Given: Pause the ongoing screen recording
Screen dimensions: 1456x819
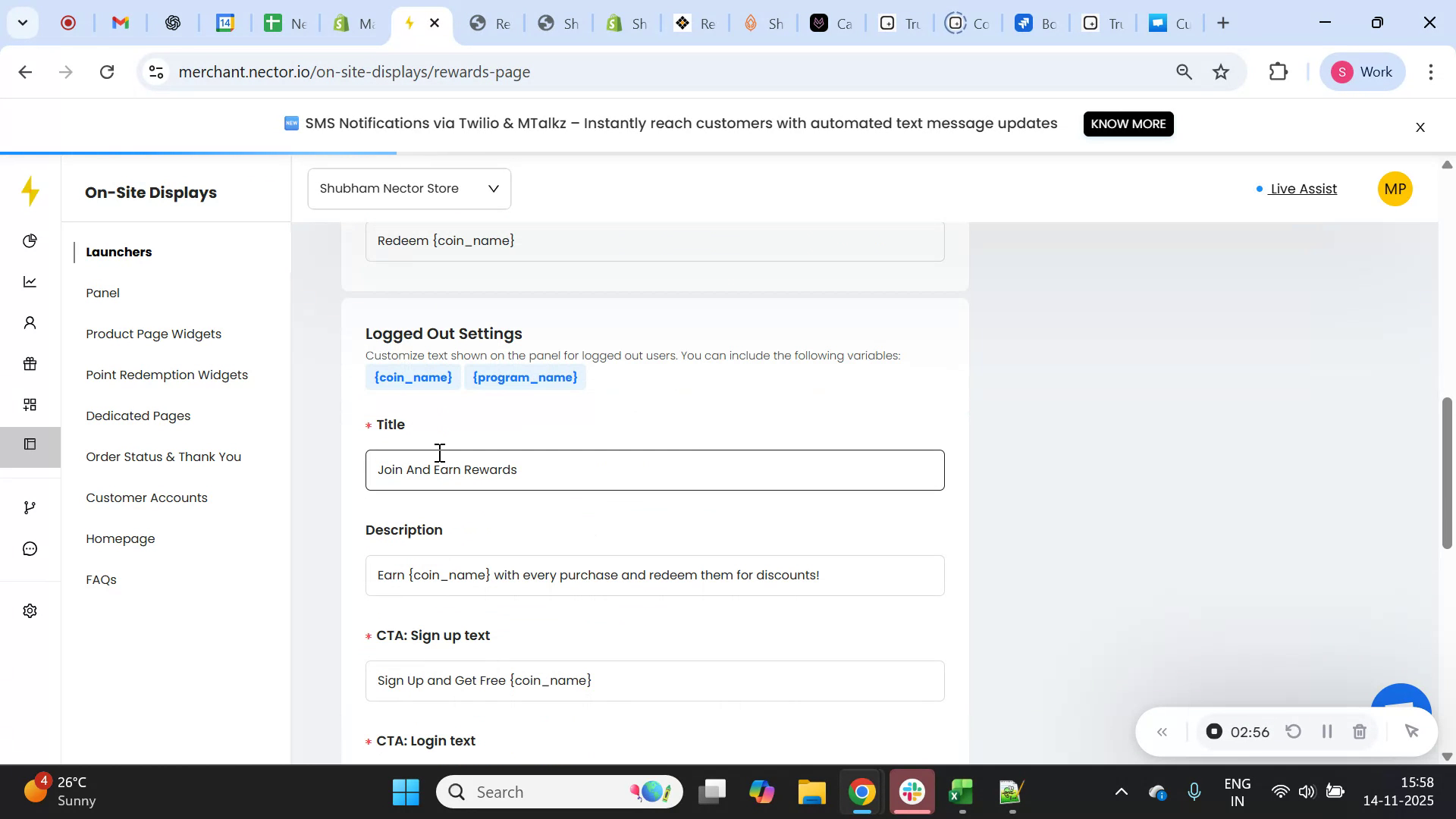Looking at the screenshot, I should tap(1326, 731).
